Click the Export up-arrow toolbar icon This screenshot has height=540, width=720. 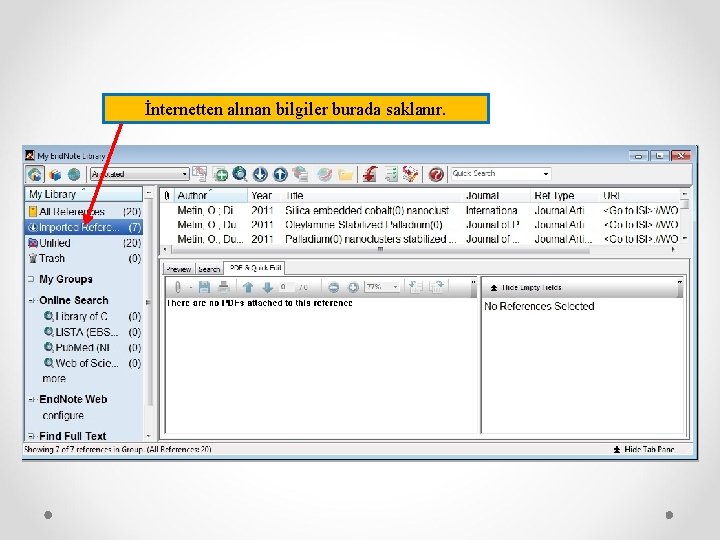280,174
